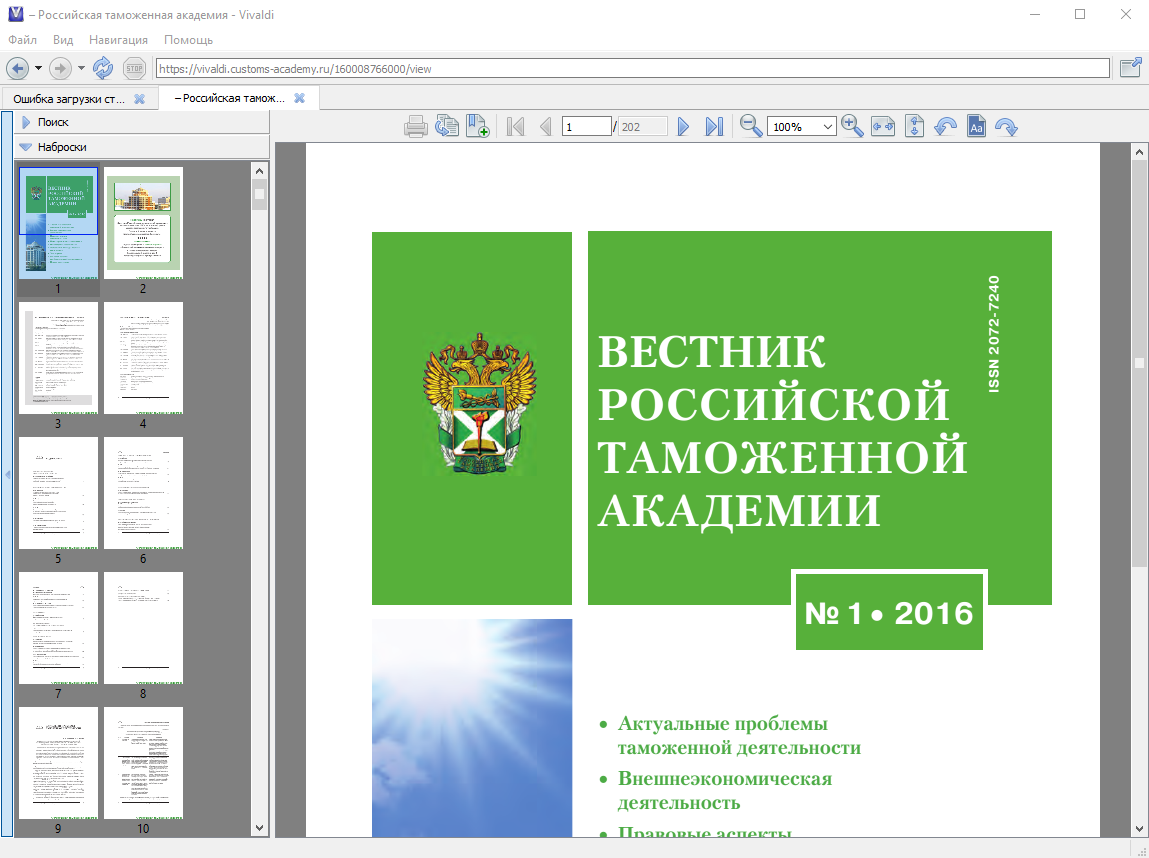The width and height of the screenshot is (1149, 858).
Task: Open page 10 thumbnail
Action: pos(143,763)
